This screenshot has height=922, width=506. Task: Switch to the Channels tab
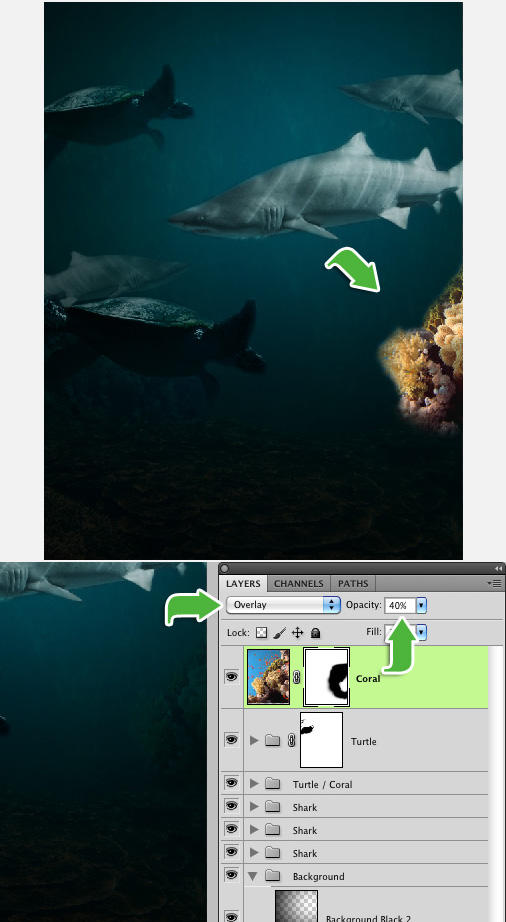pos(299,583)
